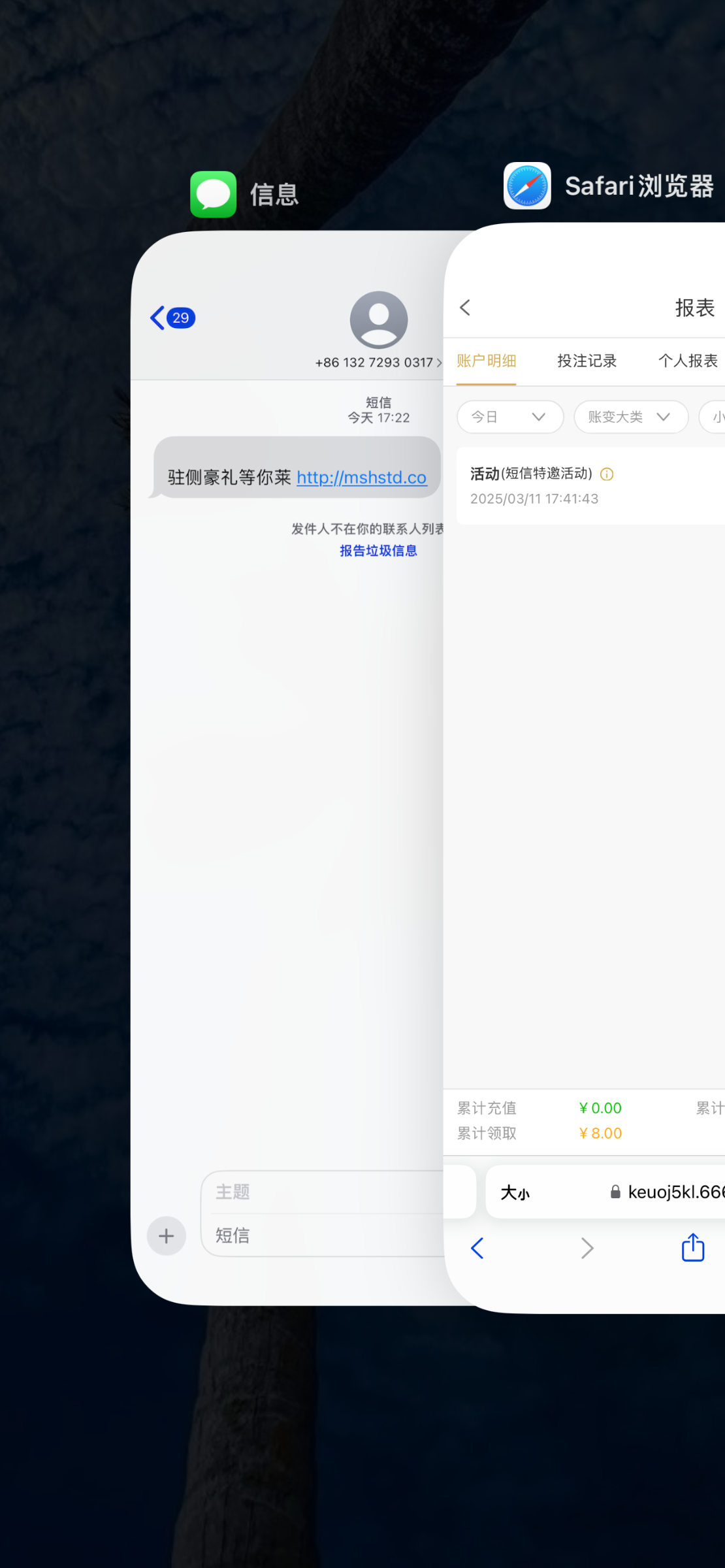The width and height of the screenshot is (725, 1568).
Task: Expand the 今日 date dropdown
Action: point(509,417)
